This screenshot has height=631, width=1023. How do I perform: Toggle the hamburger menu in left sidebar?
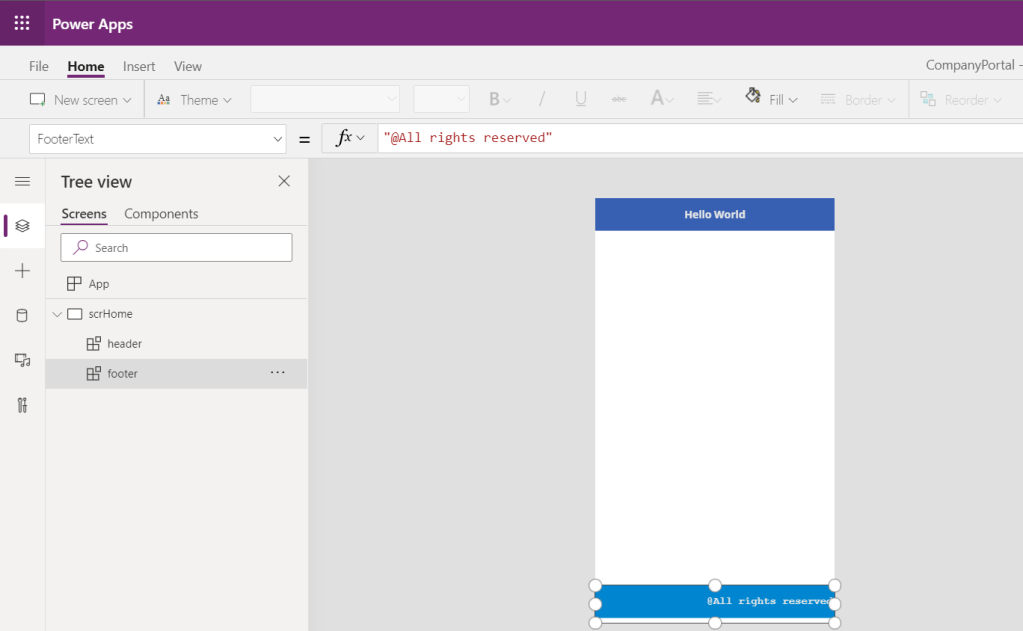[x=22, y=181]
